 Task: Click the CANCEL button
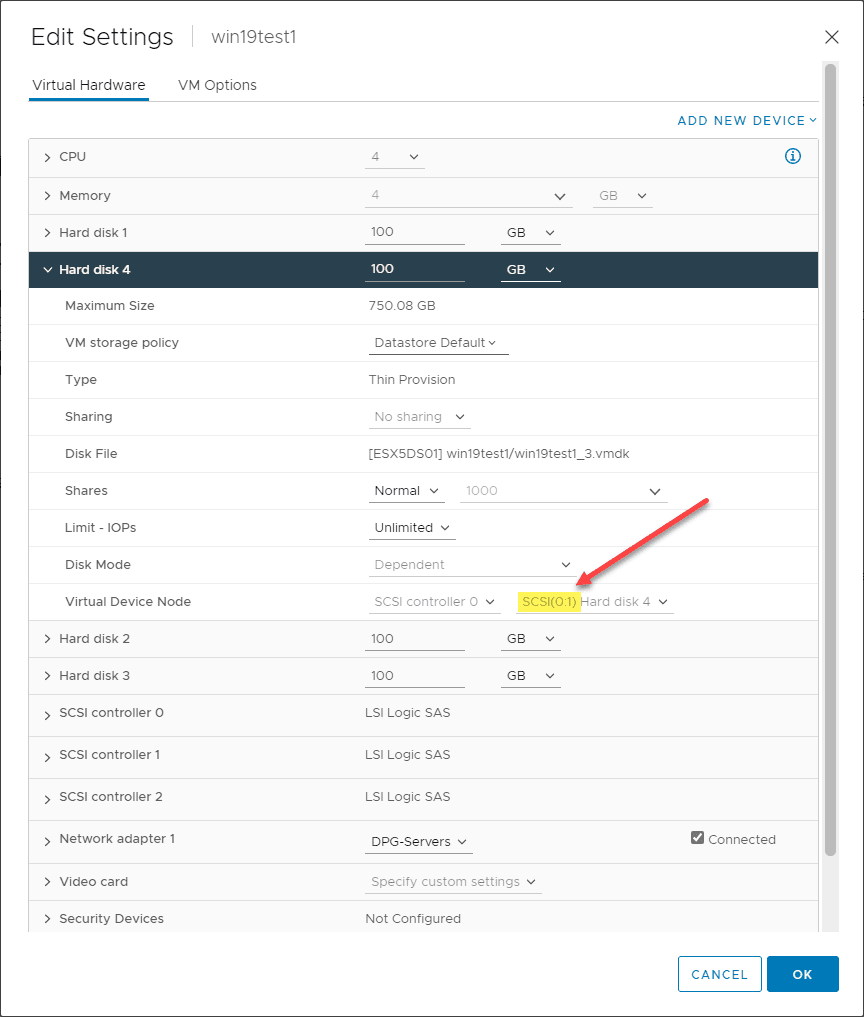719,974
